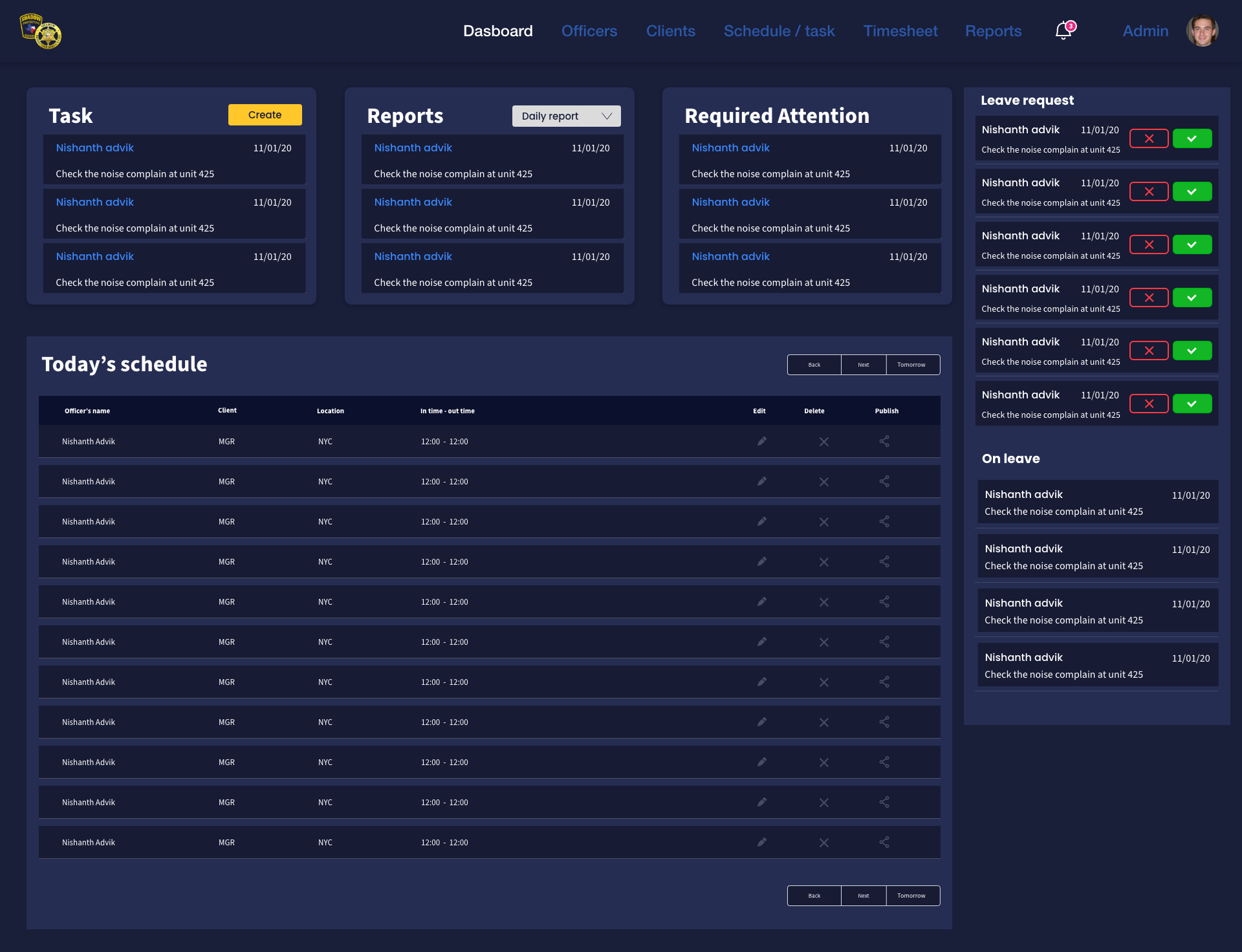The image size is (1242, 952).
Task: Switch to the Timesheet tab
Action: point(900,31)
